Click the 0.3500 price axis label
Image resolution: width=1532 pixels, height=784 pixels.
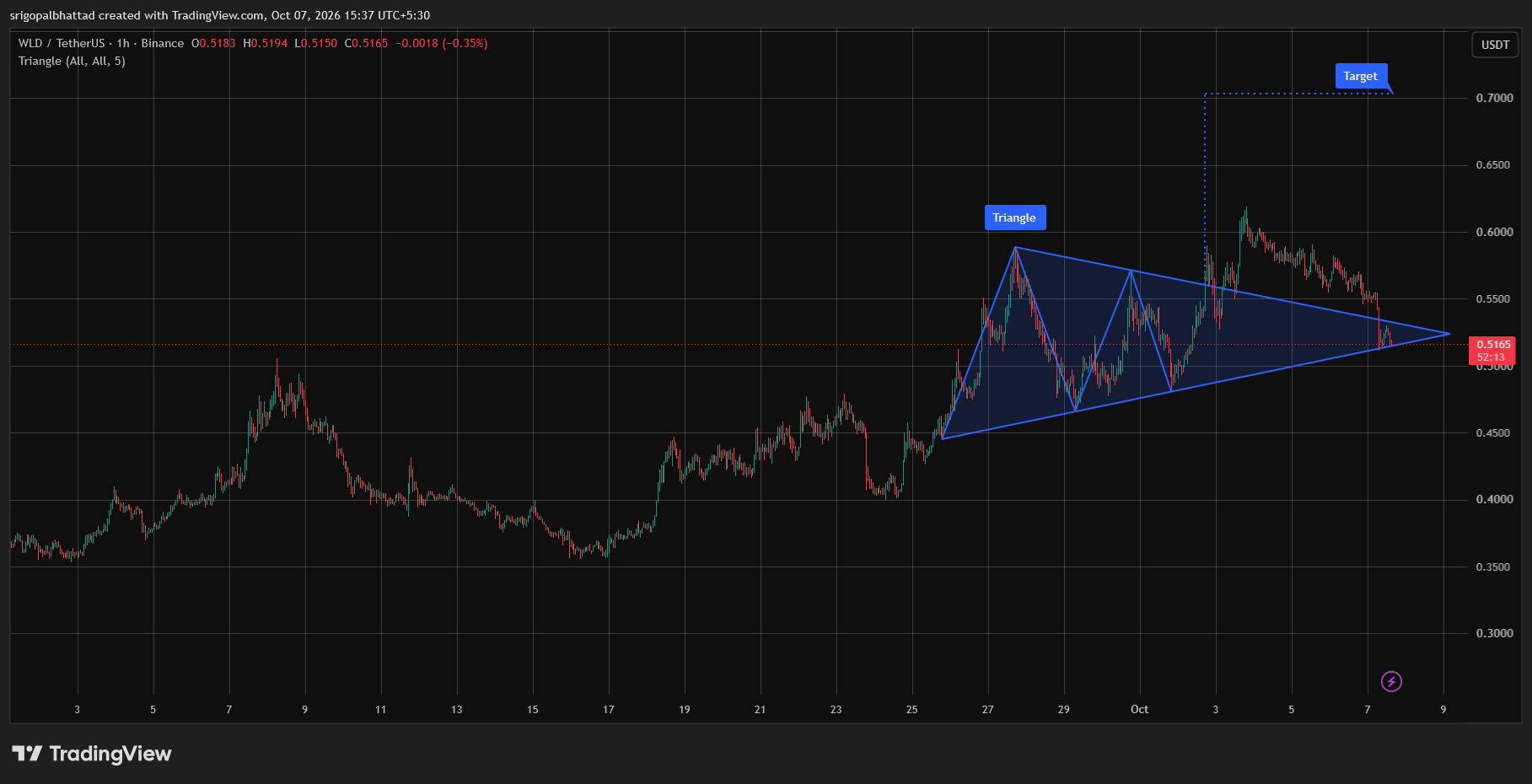point(1494,567)
